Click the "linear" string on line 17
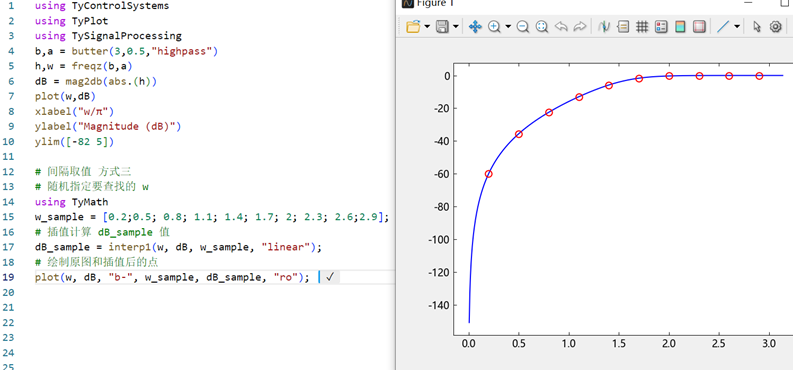Image resolution: width=793 pixels, height=370 pixels. tap(287, 247)
